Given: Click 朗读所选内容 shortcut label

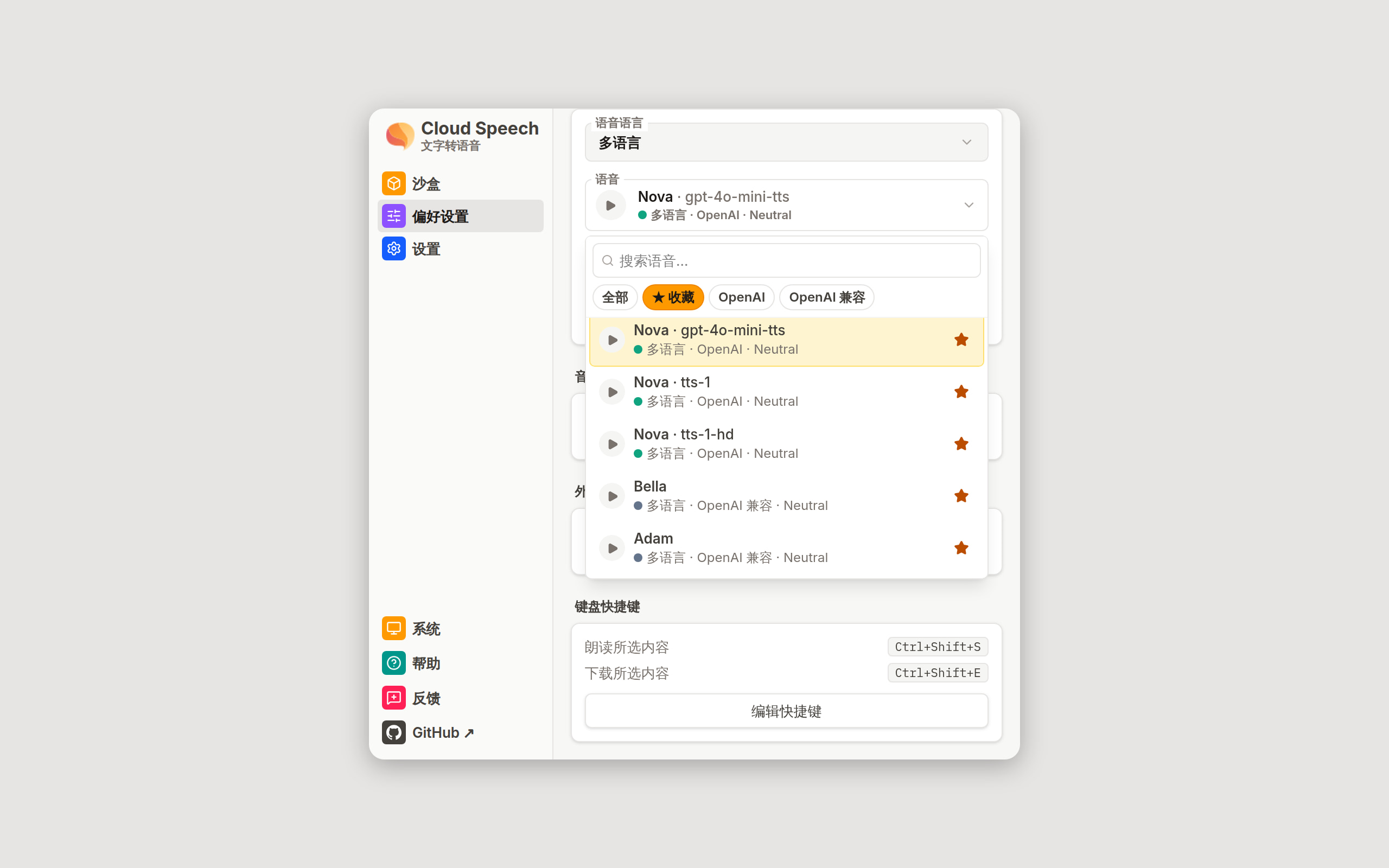Looking at the screenshot, I should (x=627, y=648).
